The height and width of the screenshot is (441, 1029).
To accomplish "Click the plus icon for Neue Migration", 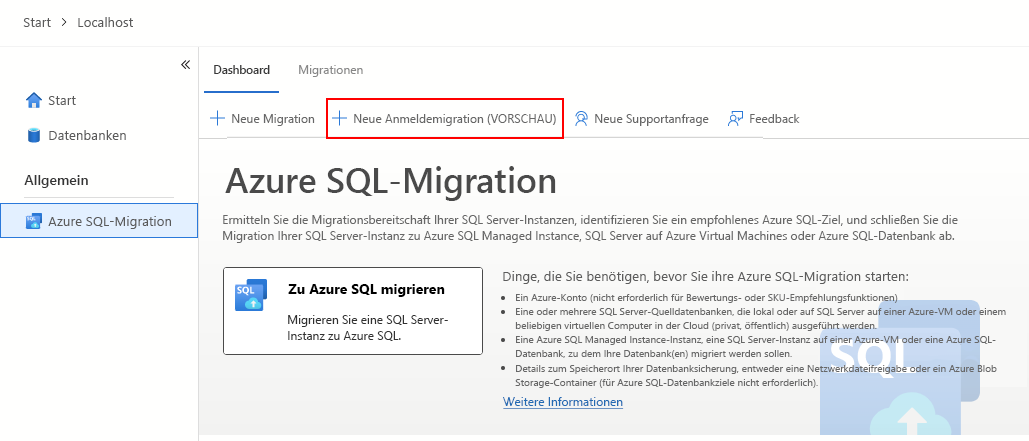I will pyautogui.click(x=217, y=119).
